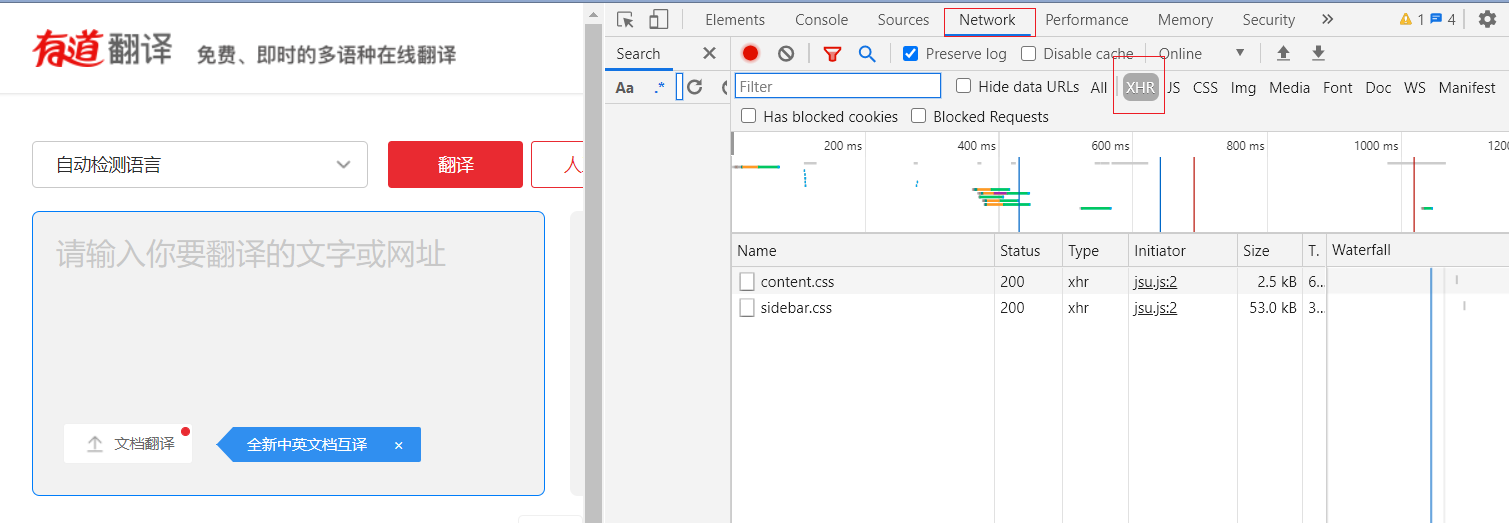Image resolution: width=1509 pixels, height=523 pixels.
Task: Open the Online throttling dropdown
Action: tap(1201, 54)
